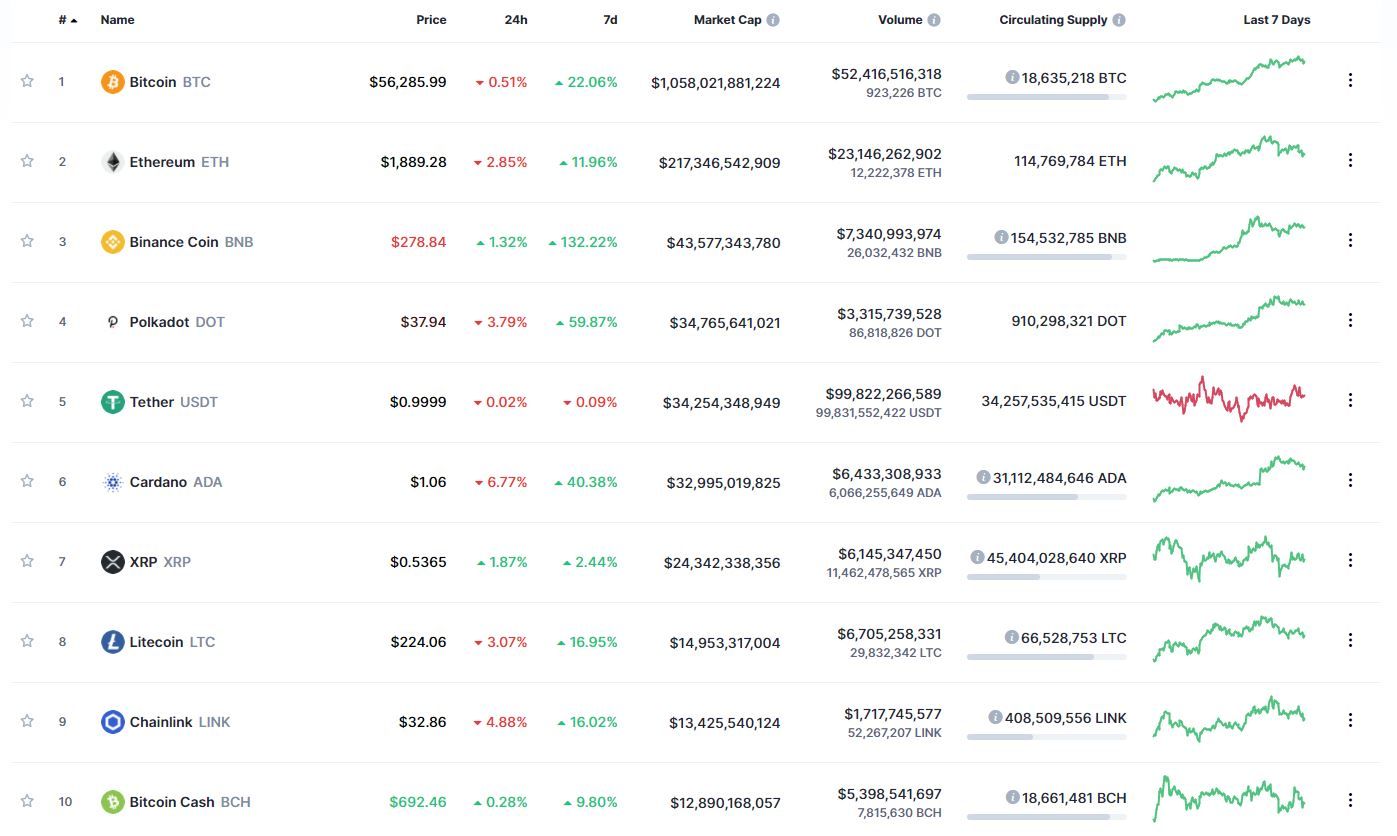Favorite Tether with its star
The image size is (1397, 836).
click(27, 401)
